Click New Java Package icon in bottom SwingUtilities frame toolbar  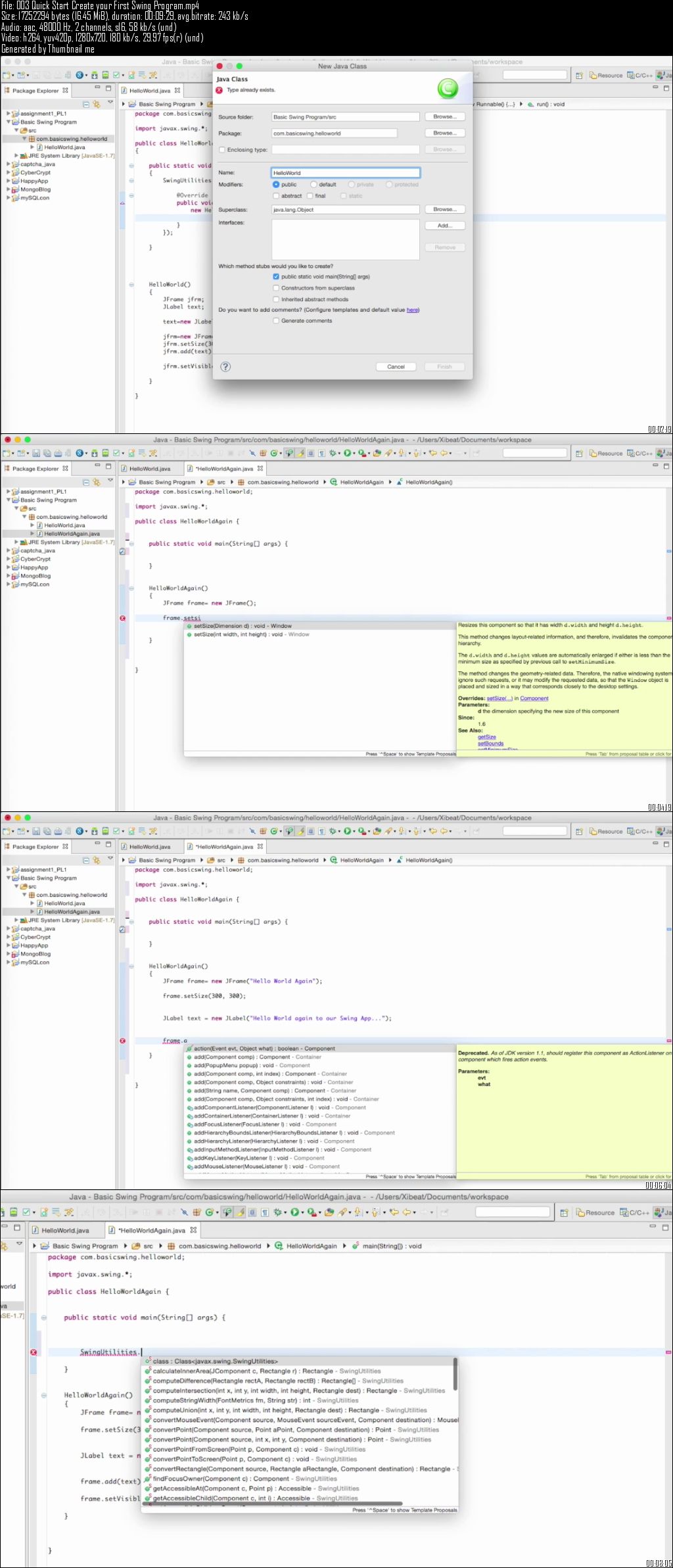click(x=197, y=1212)
